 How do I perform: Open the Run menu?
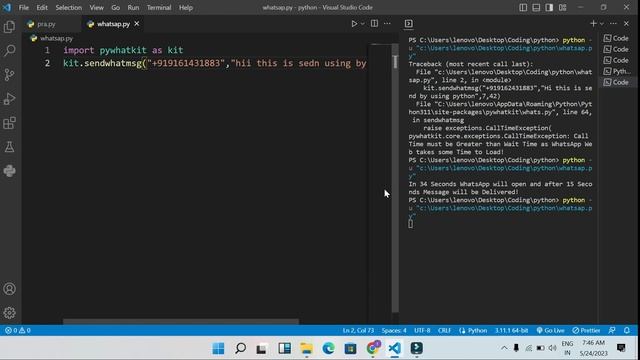(x=133, y=7)
